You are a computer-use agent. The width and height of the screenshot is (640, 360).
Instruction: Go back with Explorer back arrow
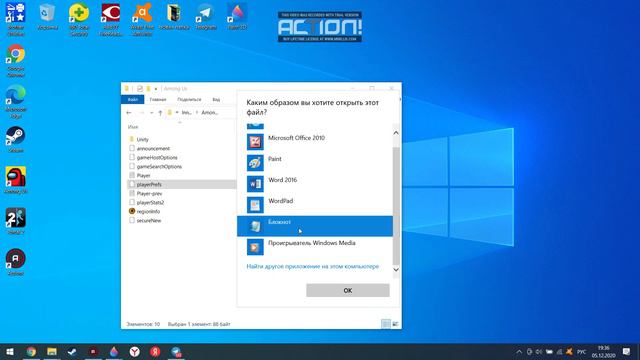coord(129,112)
